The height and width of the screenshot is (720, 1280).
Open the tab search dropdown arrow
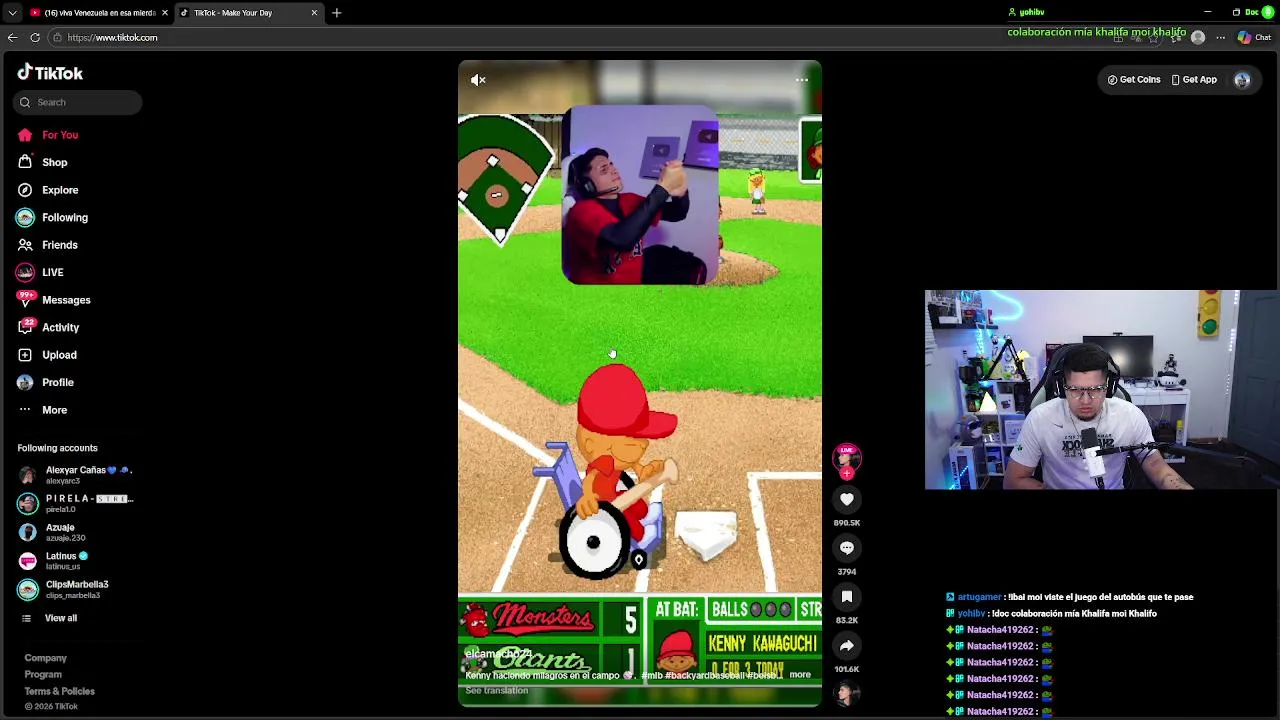12,13
